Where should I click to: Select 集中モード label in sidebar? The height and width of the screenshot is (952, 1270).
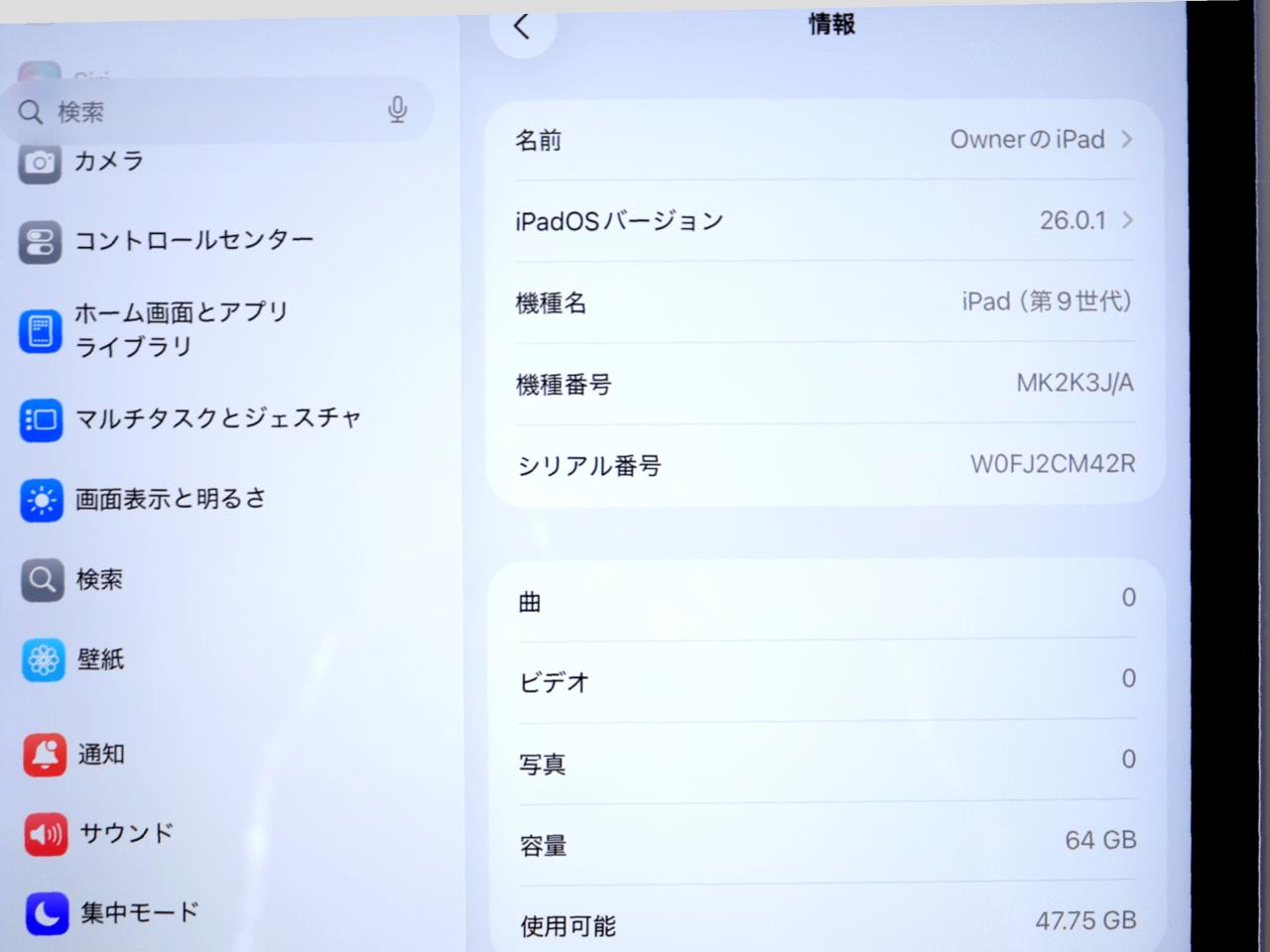[x=140, y=912]
